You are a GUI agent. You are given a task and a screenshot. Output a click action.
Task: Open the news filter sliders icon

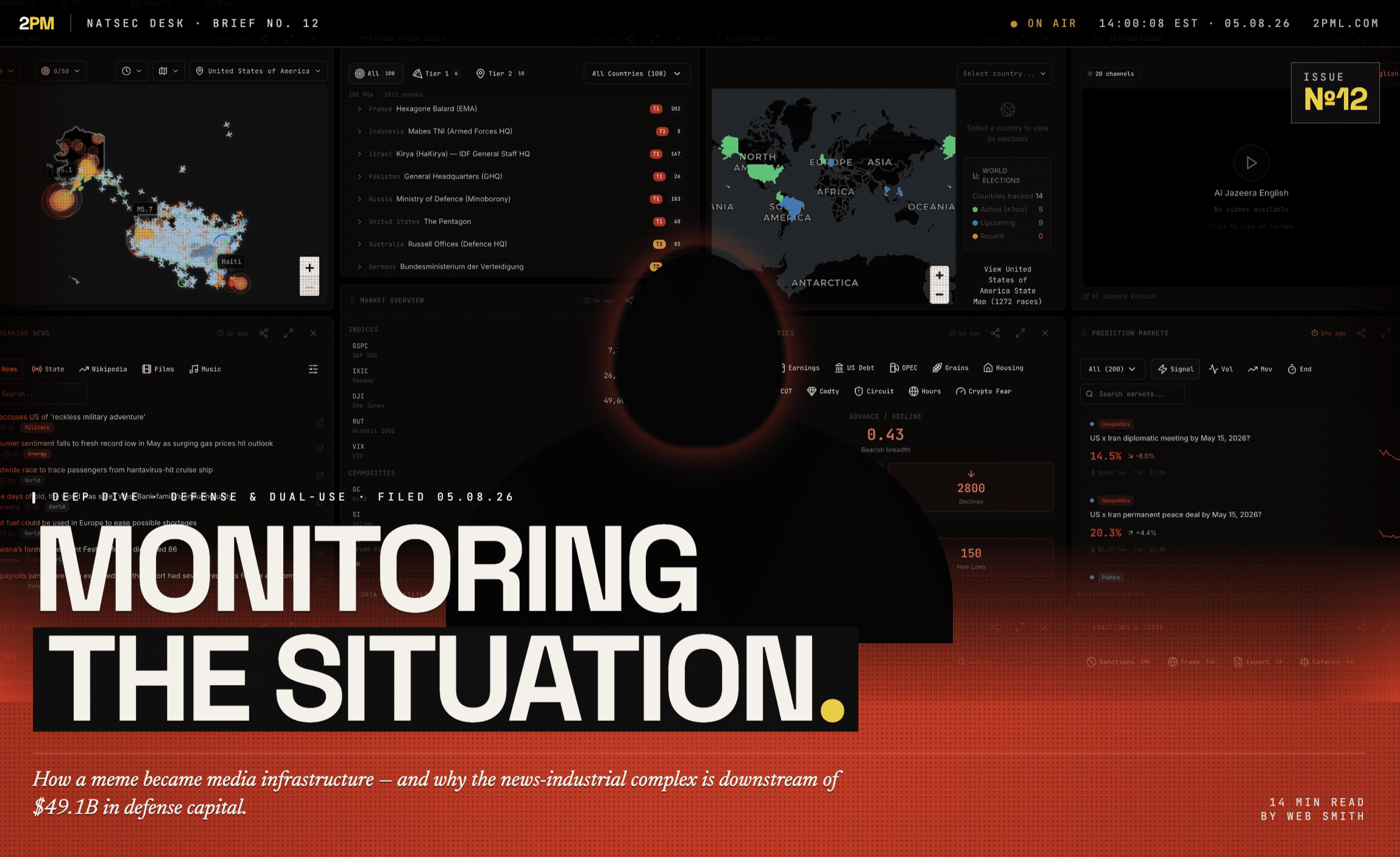[x=313, y=369]
